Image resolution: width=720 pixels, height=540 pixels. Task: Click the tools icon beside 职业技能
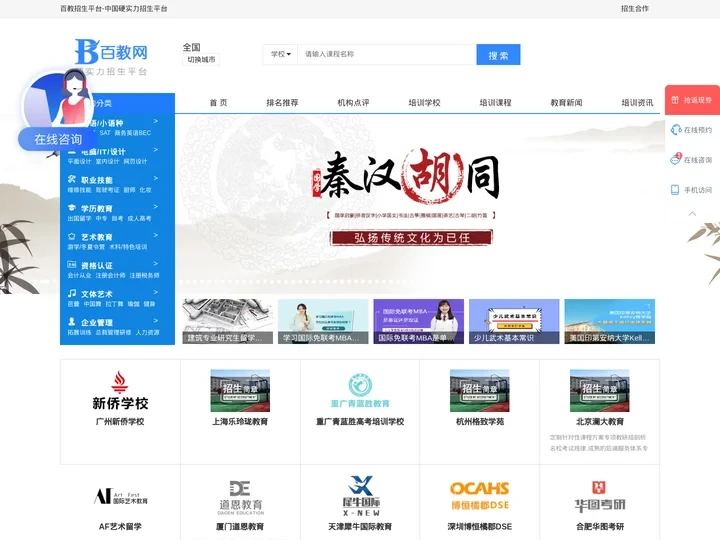pos(72,180)
